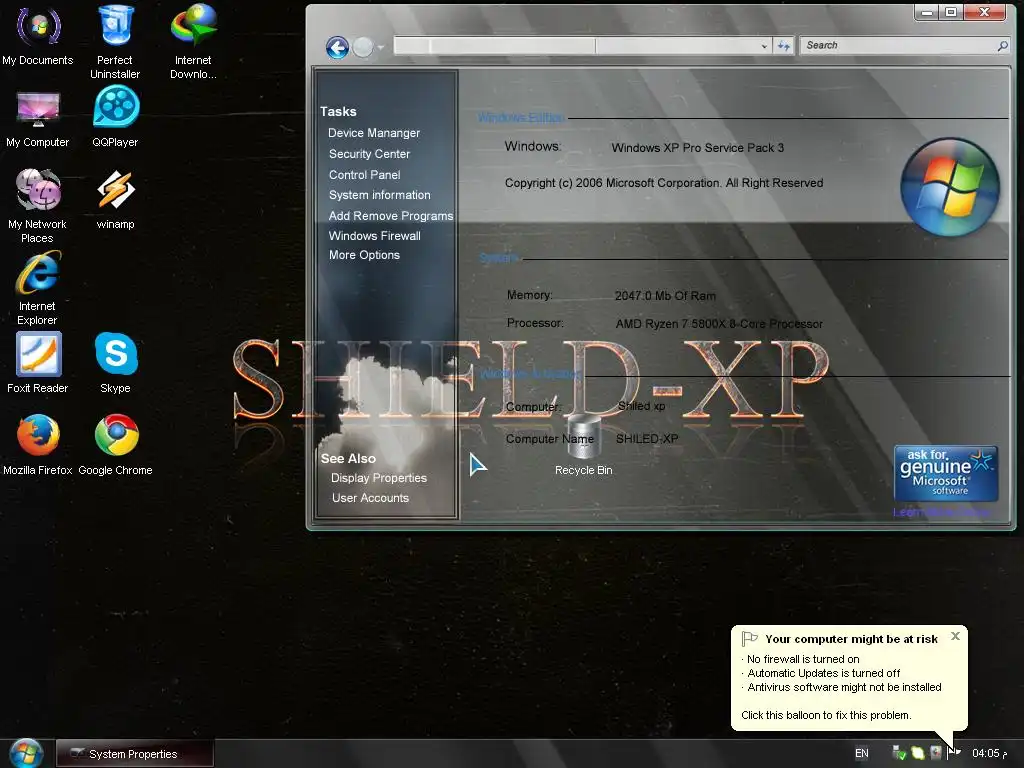The height and width of the screenshot is (768, 1024).
Task: Click the refresh arrows beside address bar
Action: coord(784,46)
